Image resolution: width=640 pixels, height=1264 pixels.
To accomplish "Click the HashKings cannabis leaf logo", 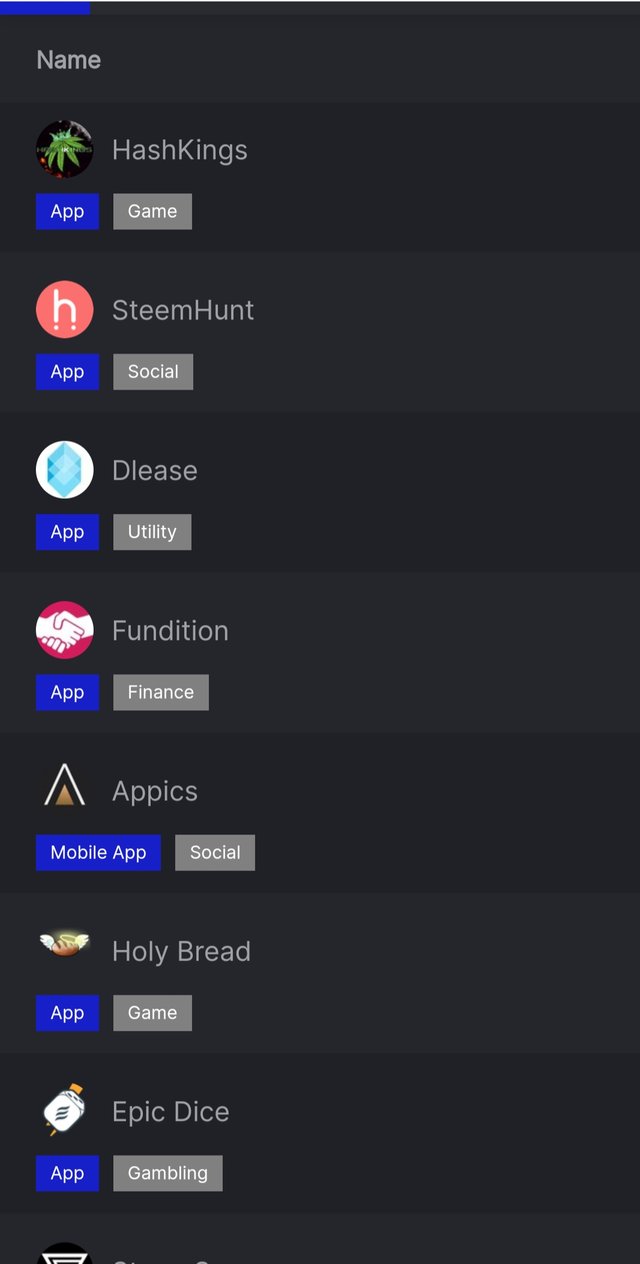I will tap(65, 149).
